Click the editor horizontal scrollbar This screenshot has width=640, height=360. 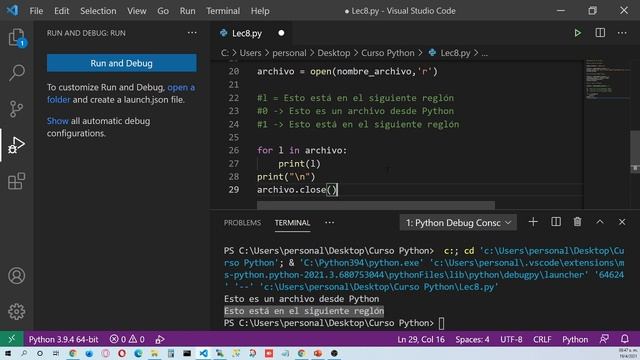click(x=376, y=204)
